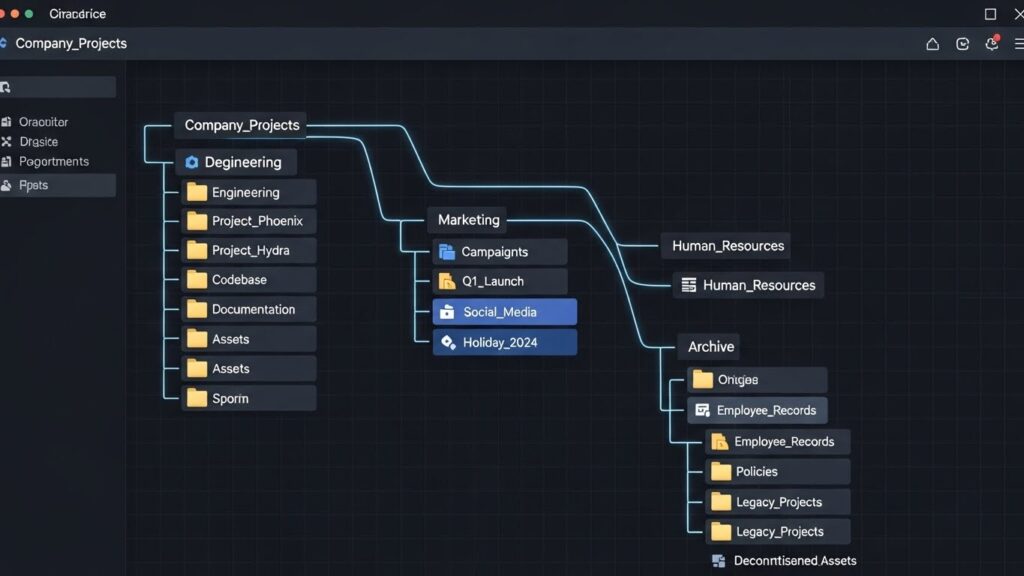This screenshot has width=1024, height=576.
Task: Select the Social_Media node
Action: 504,312
